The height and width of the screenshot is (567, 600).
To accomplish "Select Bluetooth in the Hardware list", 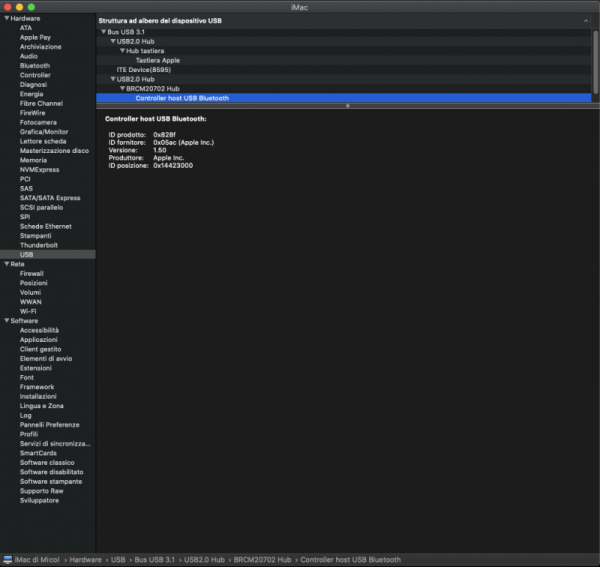I will click(x=34, y=66).
